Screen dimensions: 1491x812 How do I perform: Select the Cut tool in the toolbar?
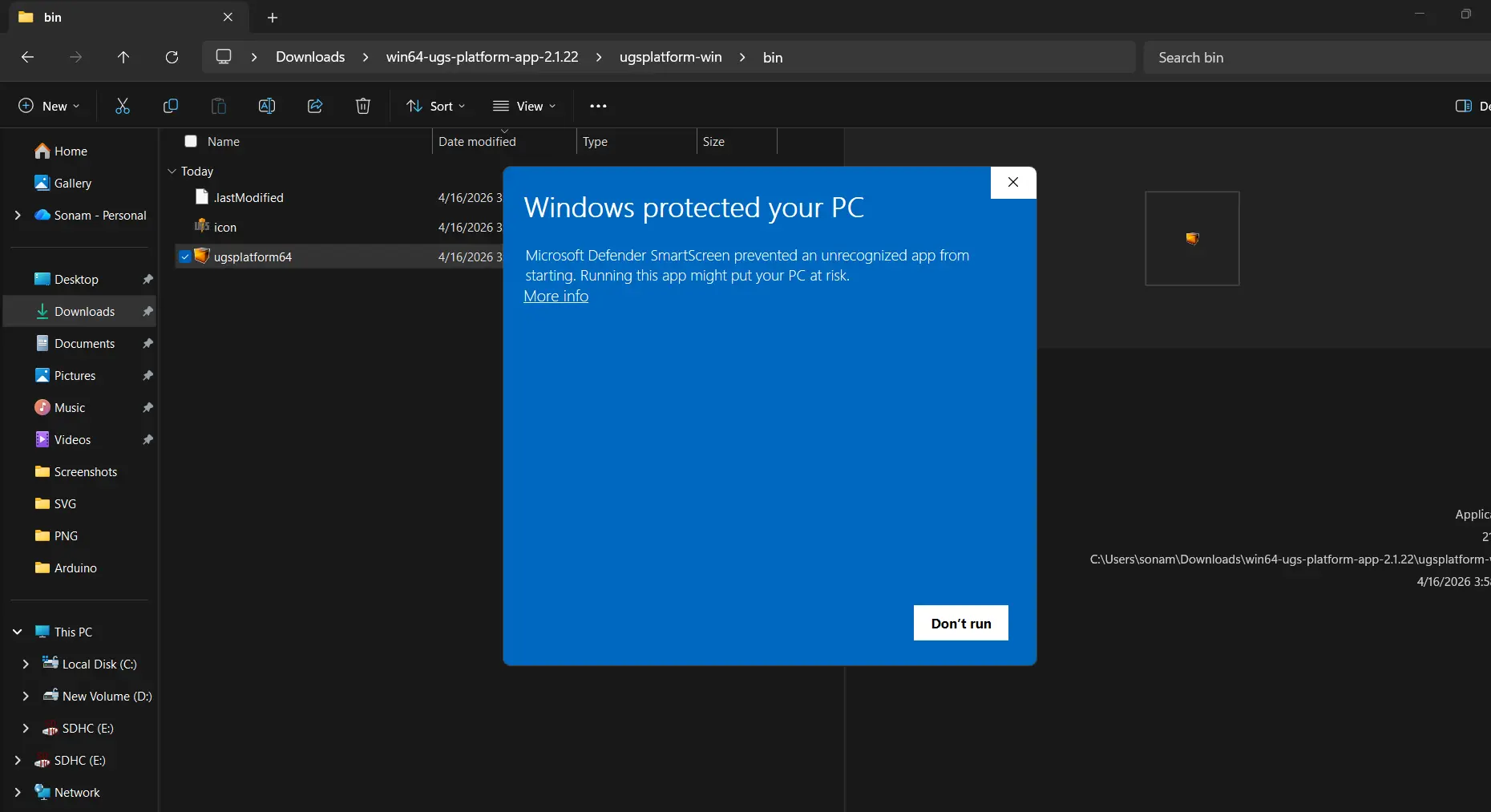click(122, 106)
